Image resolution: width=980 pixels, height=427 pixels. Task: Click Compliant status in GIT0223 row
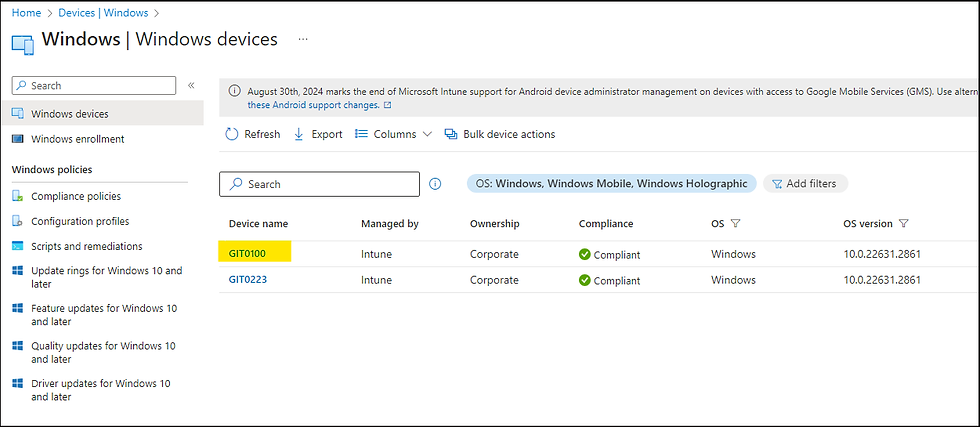tap(609, 280)
